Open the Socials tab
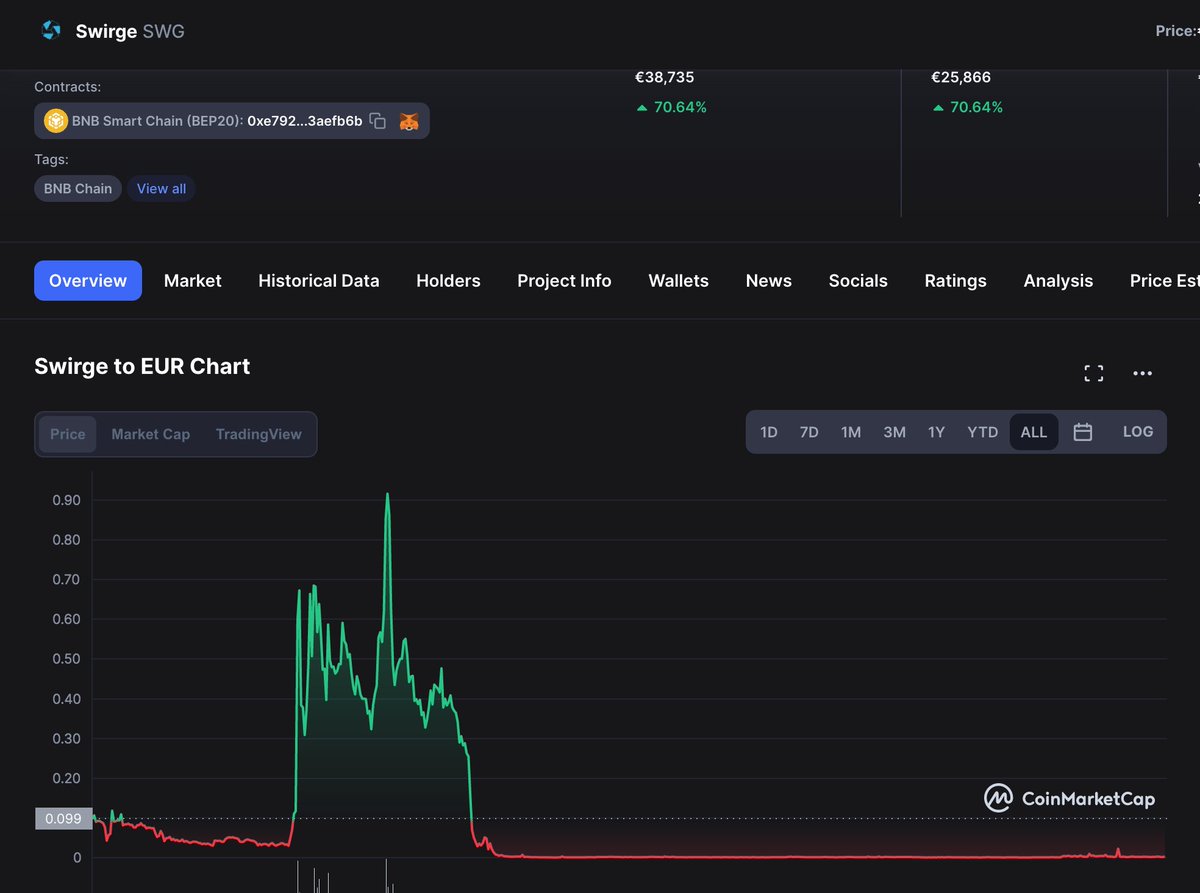Viewport: 1200px width, 893px height. click(858, 281)
